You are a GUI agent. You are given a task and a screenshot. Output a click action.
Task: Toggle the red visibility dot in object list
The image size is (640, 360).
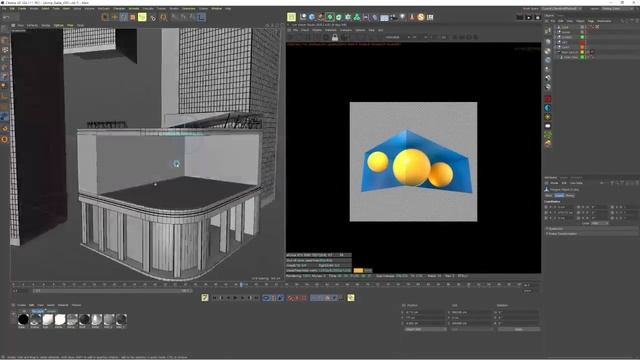[582, 42]
